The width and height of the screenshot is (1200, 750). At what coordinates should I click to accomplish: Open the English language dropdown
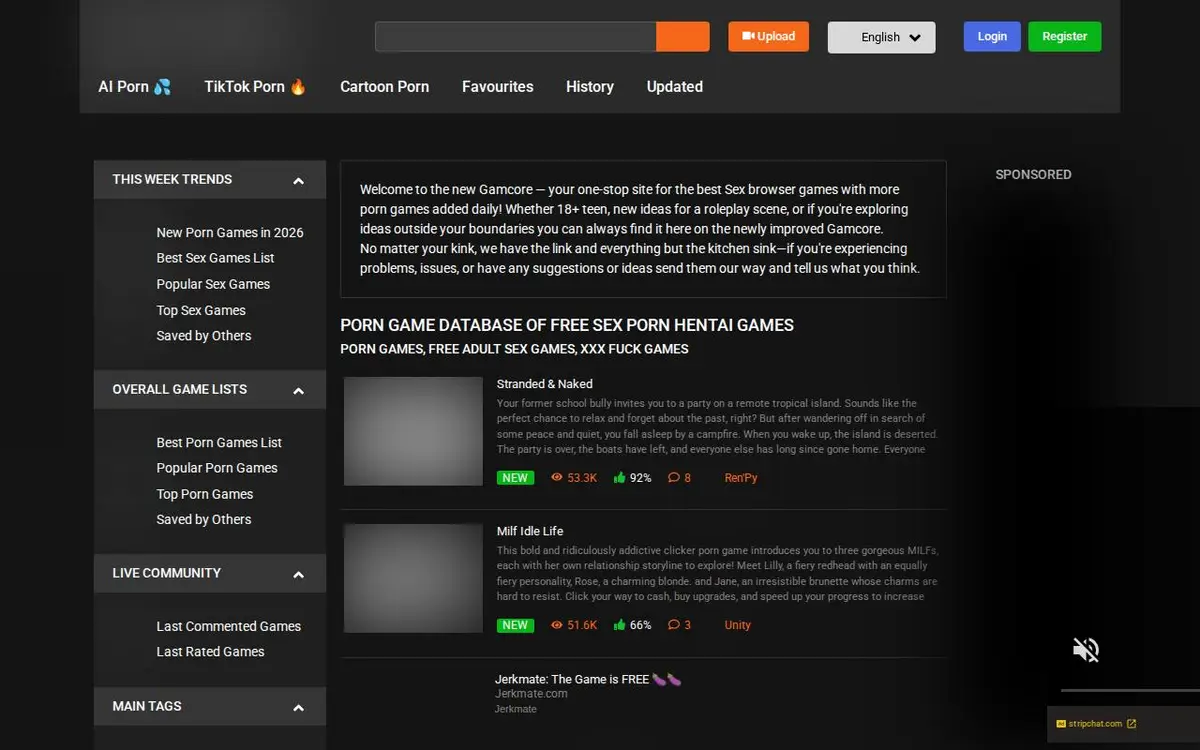[881, 37]
